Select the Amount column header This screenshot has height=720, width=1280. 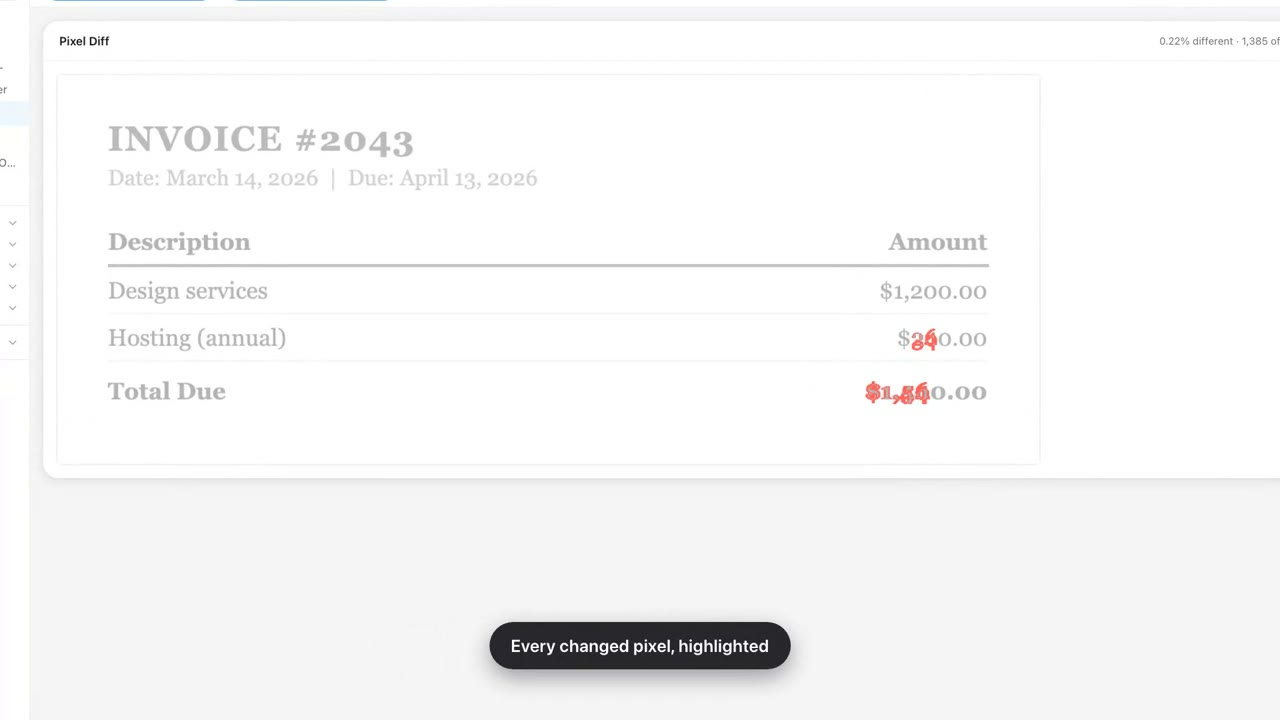[x=938, y=242]
